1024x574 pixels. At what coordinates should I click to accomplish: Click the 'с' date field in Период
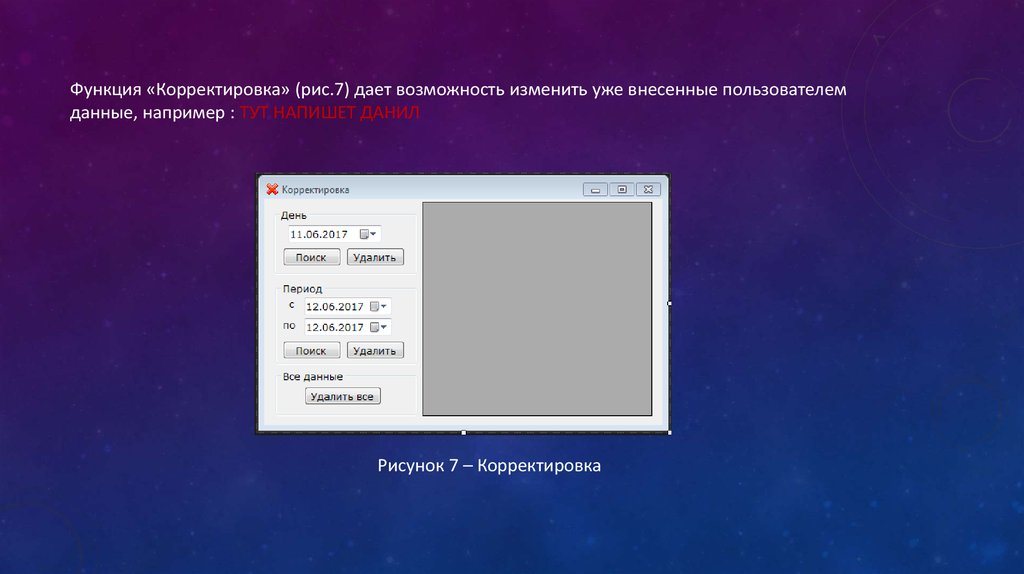click(335, 307)
